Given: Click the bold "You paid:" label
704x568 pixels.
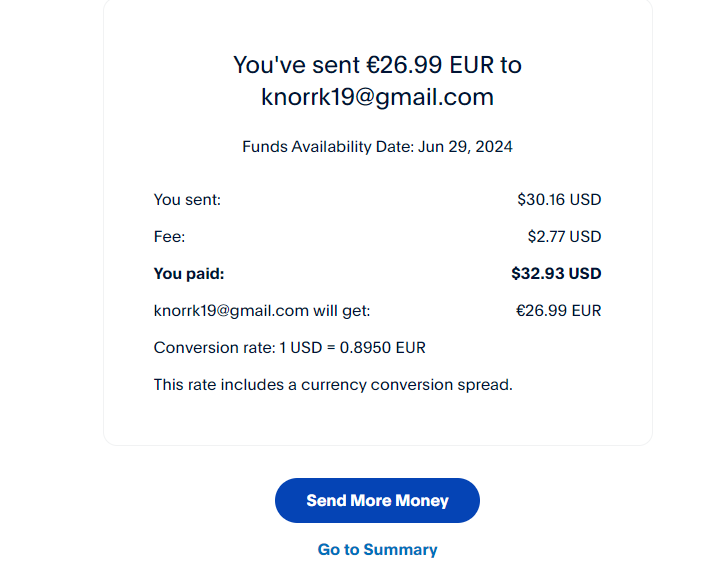Looking at the screenshot, I should tap(188, 273).
